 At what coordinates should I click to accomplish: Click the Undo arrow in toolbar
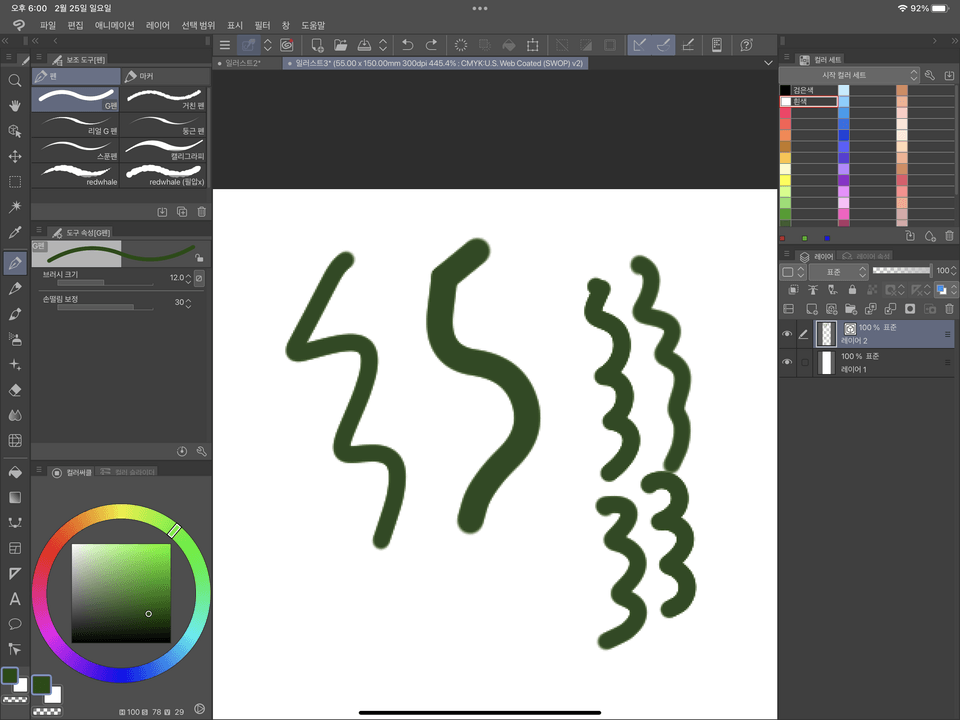coord(407,45)
